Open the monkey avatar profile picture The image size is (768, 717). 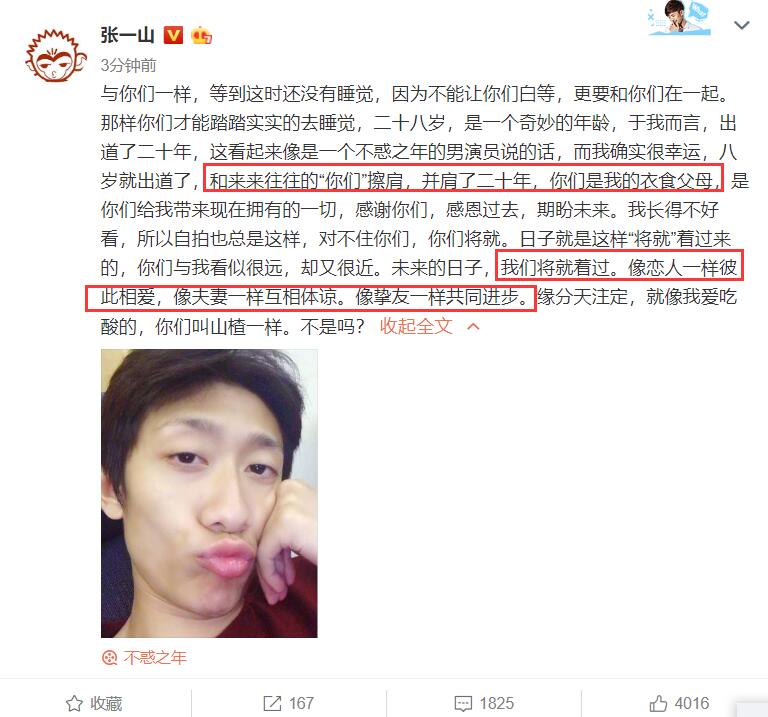click(56, 56)
